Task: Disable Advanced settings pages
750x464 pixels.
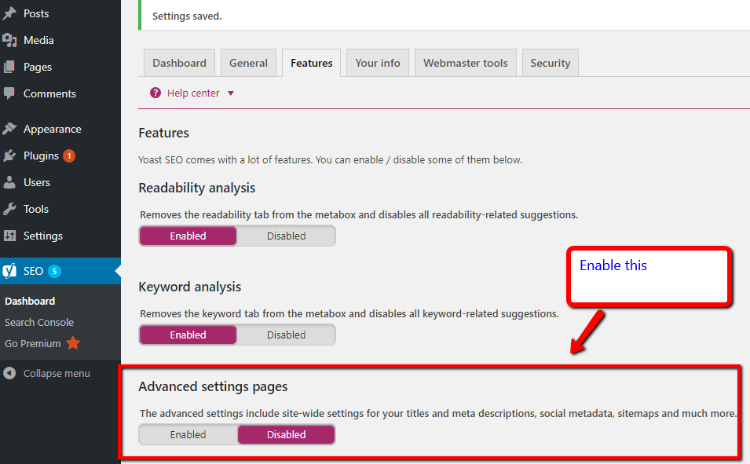Action: pyautogui.click(x=286, y=434)
